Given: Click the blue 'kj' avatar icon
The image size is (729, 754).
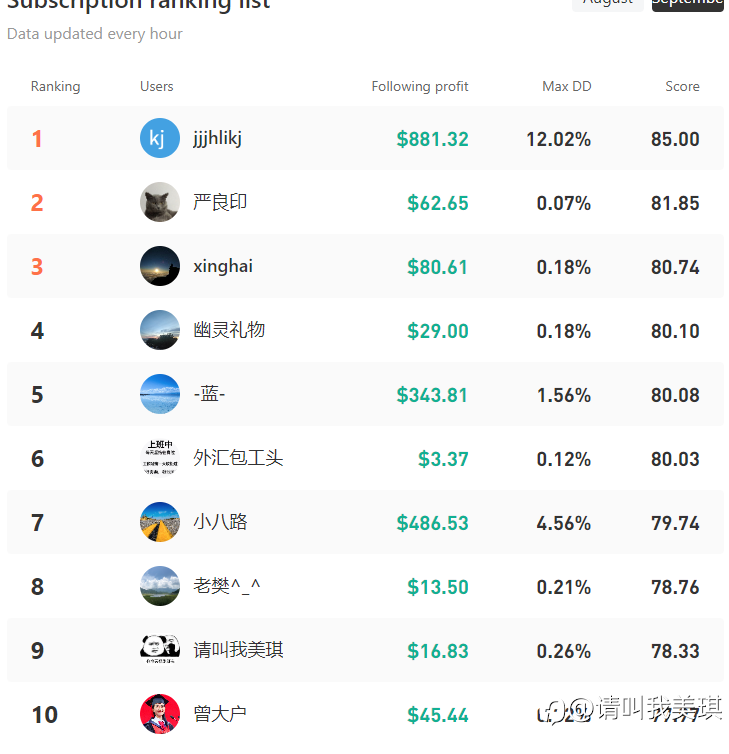Looking at the screenshot, I should click(x=160, y=138).
